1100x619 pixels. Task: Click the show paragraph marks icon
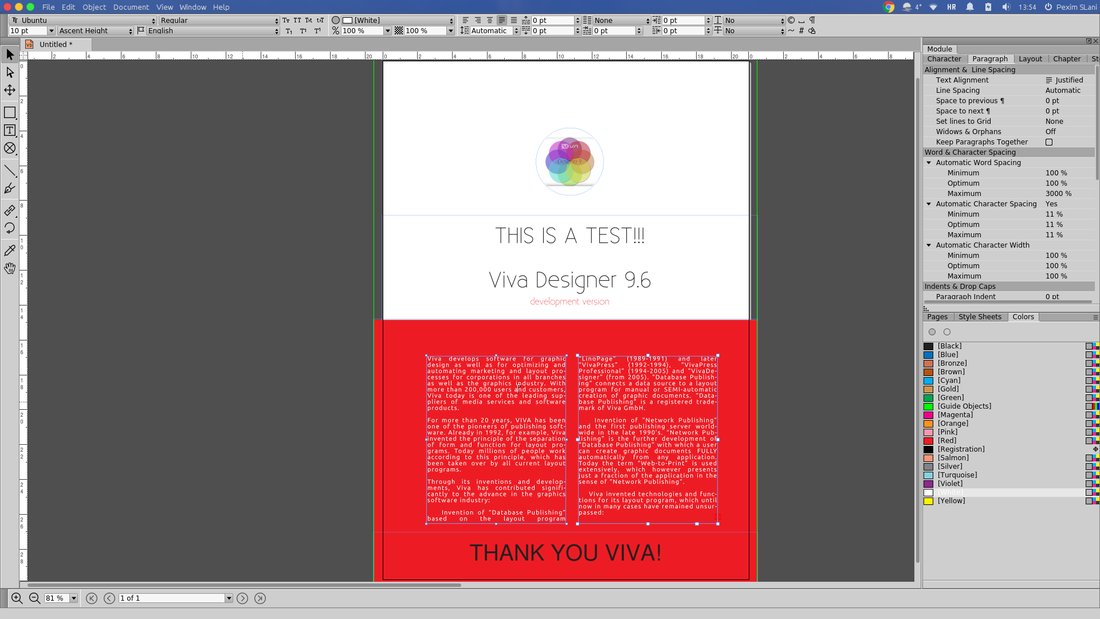812,20
